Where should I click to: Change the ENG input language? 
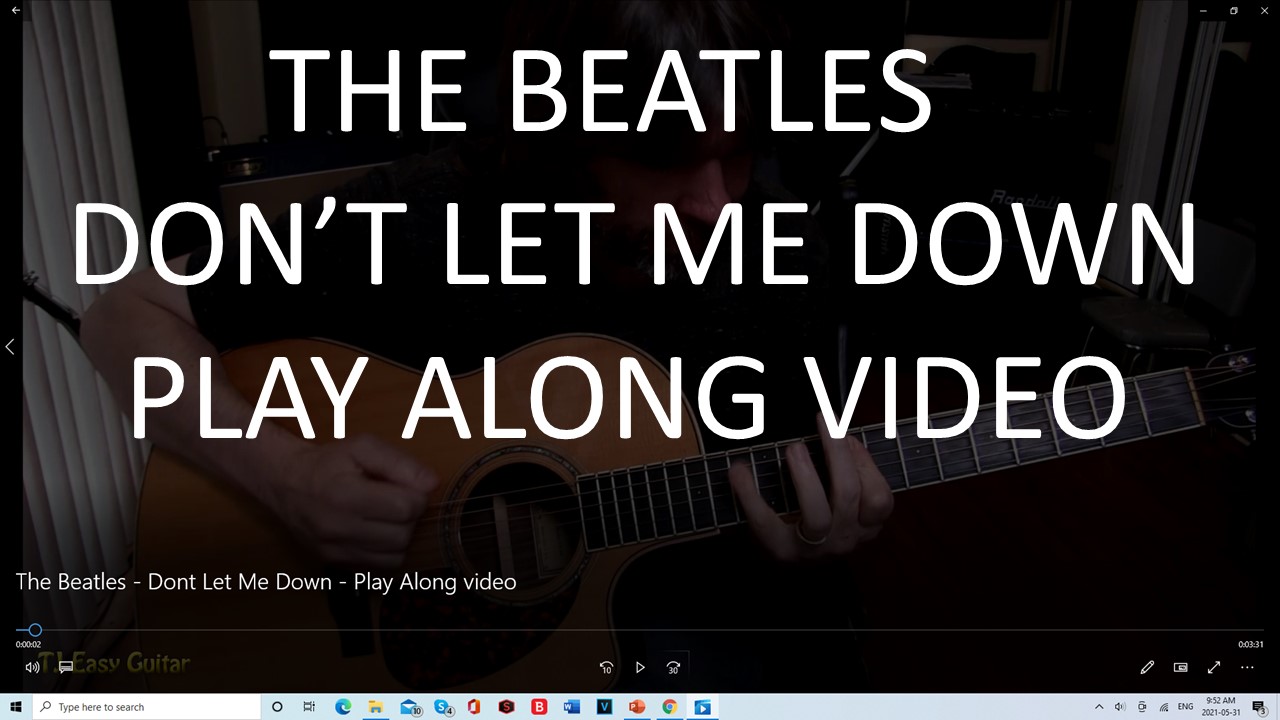1186,707
